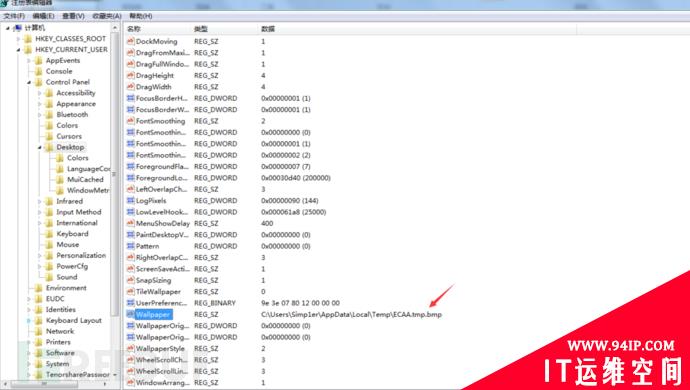690x390 pixels.
Task: Click the ECAA.tmp.bmp wallpaper path data
Action: [x=351, y=314]
